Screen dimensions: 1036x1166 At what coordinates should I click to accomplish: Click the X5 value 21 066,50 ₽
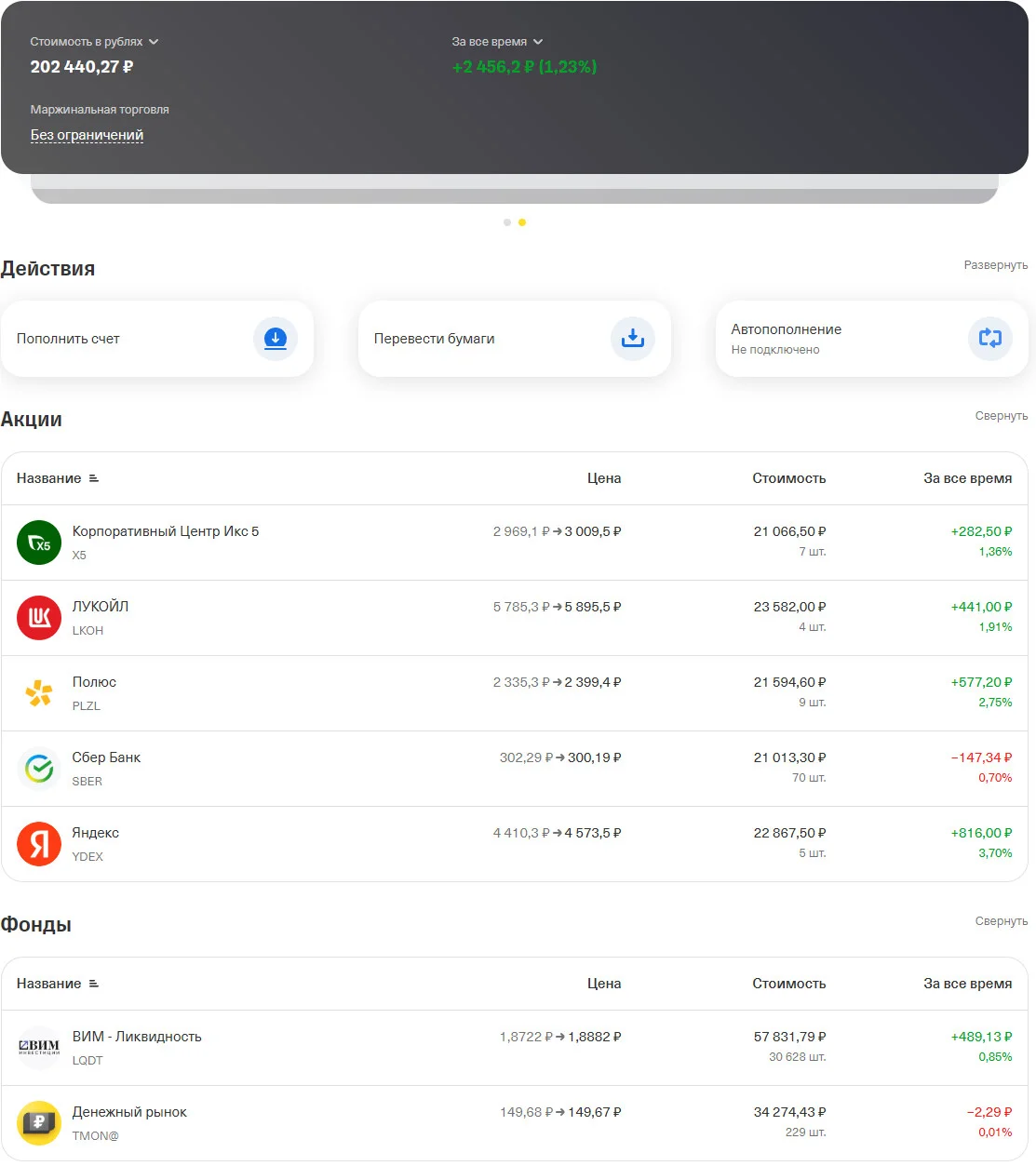pyautogui.click(x=789, y=531)
